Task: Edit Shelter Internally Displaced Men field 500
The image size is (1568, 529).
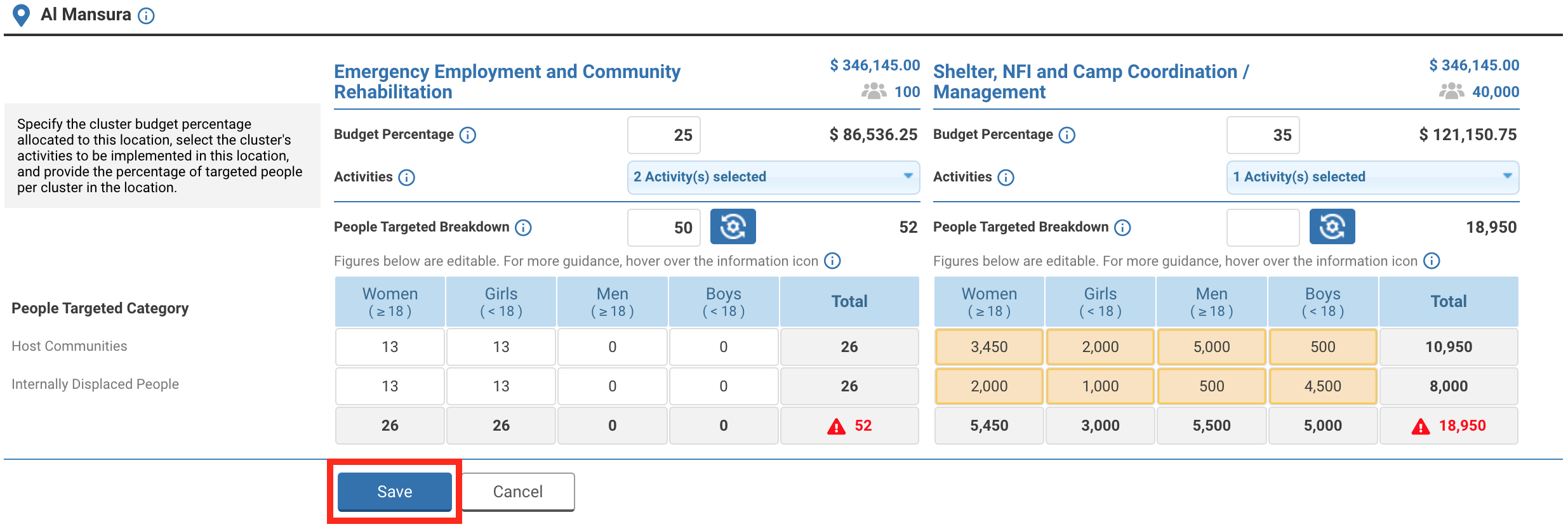Action: (1211, 386)
